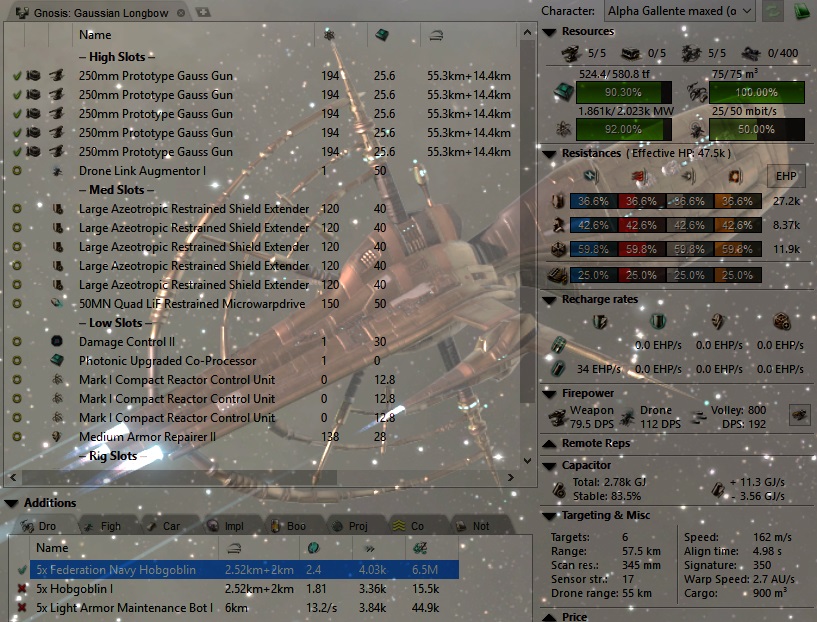Click the calibration icon showing 0/400
Screen dimensions: 817x622
(751, 53)
